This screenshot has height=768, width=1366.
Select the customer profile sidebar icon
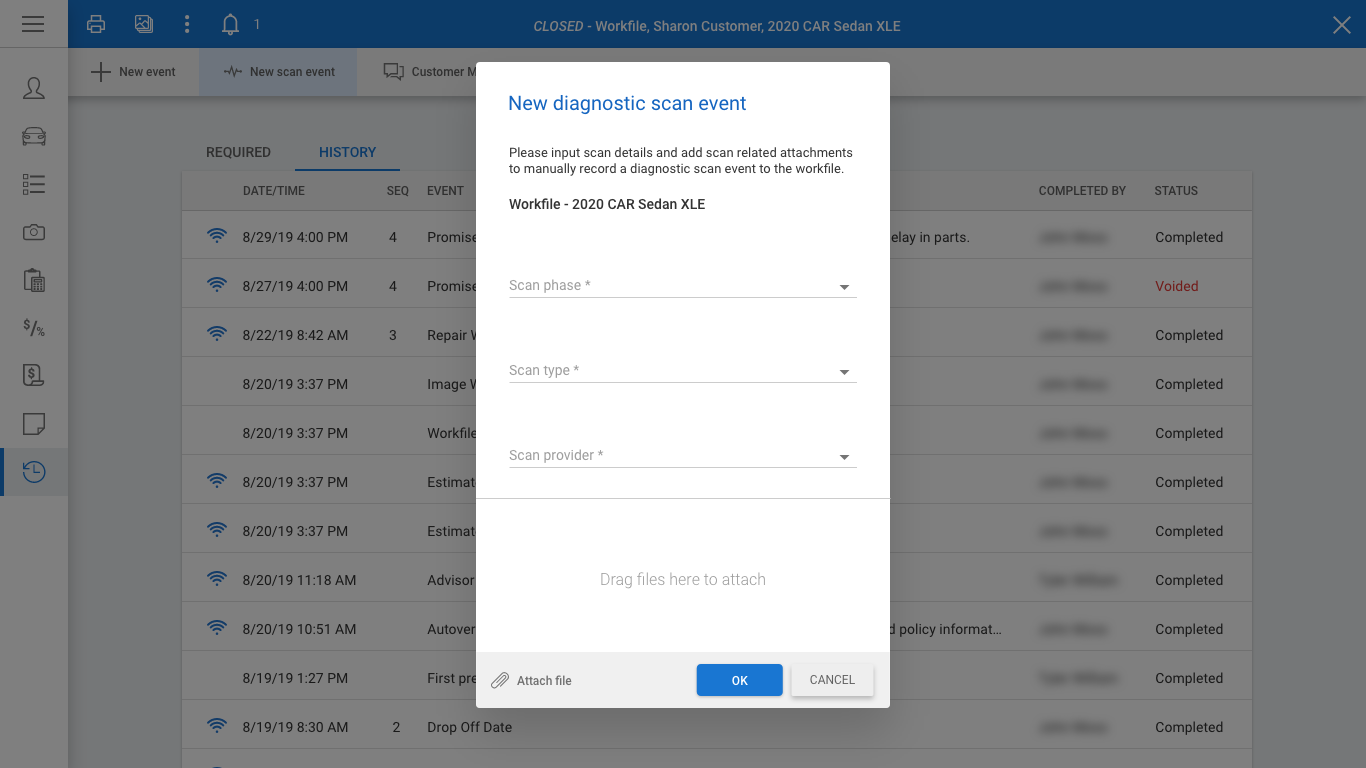(x=34, y=88)
